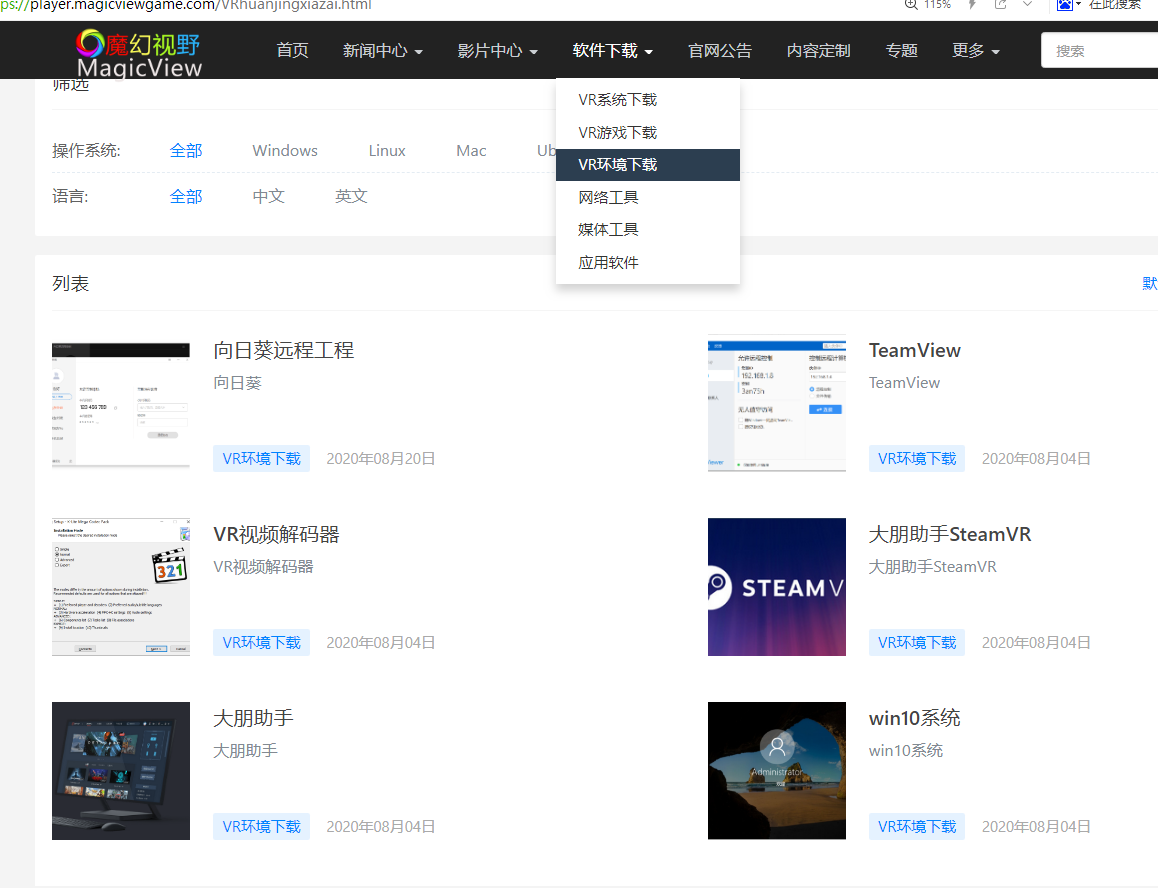1158x888 pixels.
Task: Open the TeamView thumbnail image
Action: [776, 403]
